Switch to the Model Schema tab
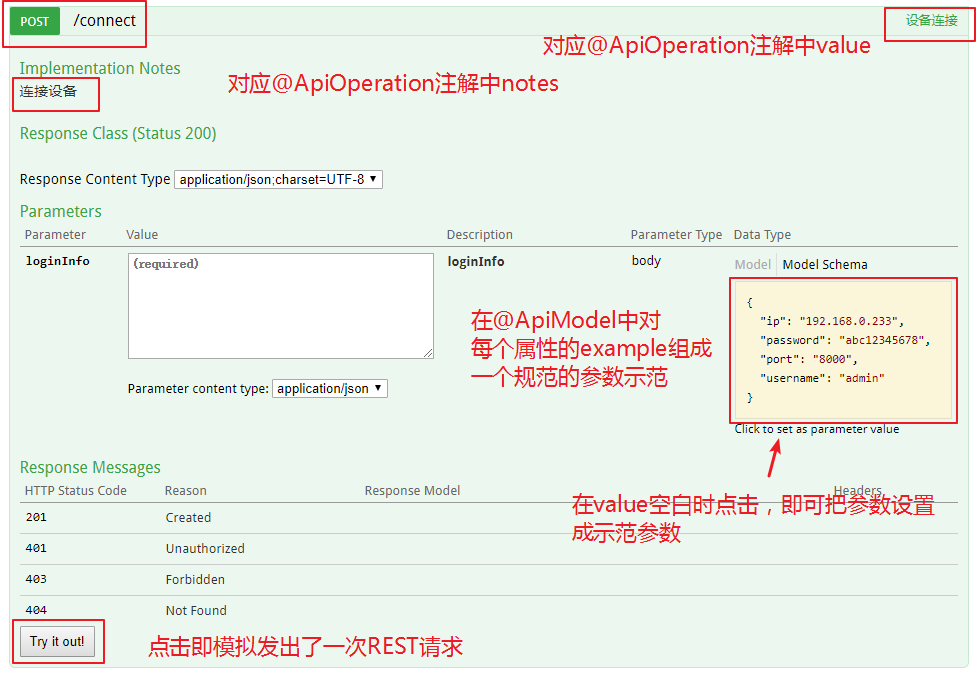 click(824, 264)
